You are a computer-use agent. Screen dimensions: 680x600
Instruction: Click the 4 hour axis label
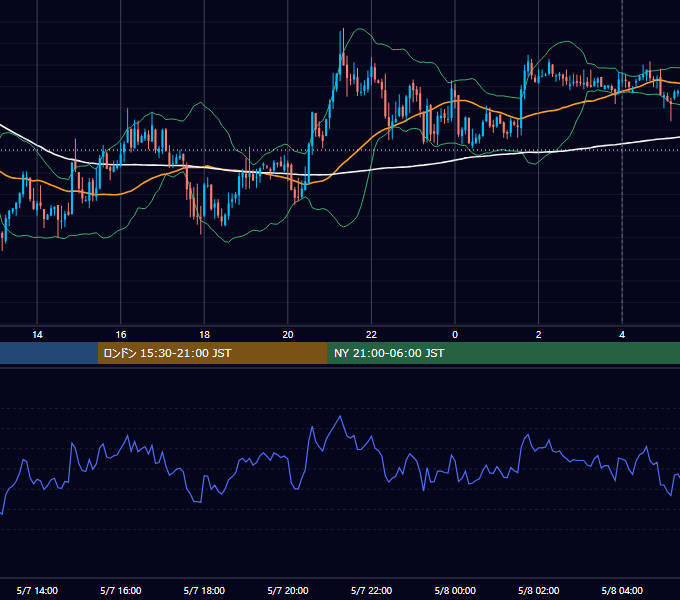click(x=622, y=335)
